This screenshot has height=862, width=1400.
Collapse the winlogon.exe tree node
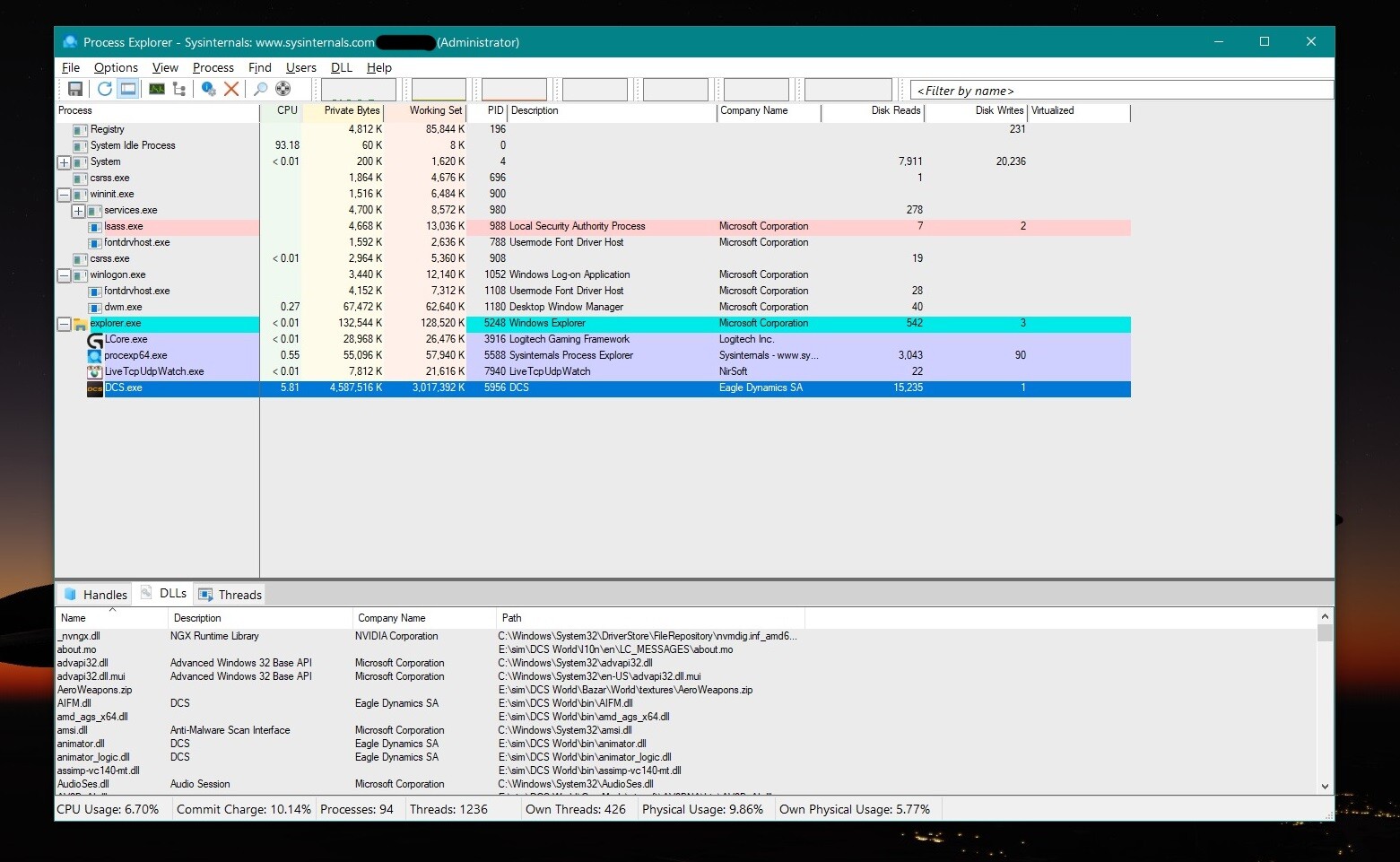[x=64, y=275]
